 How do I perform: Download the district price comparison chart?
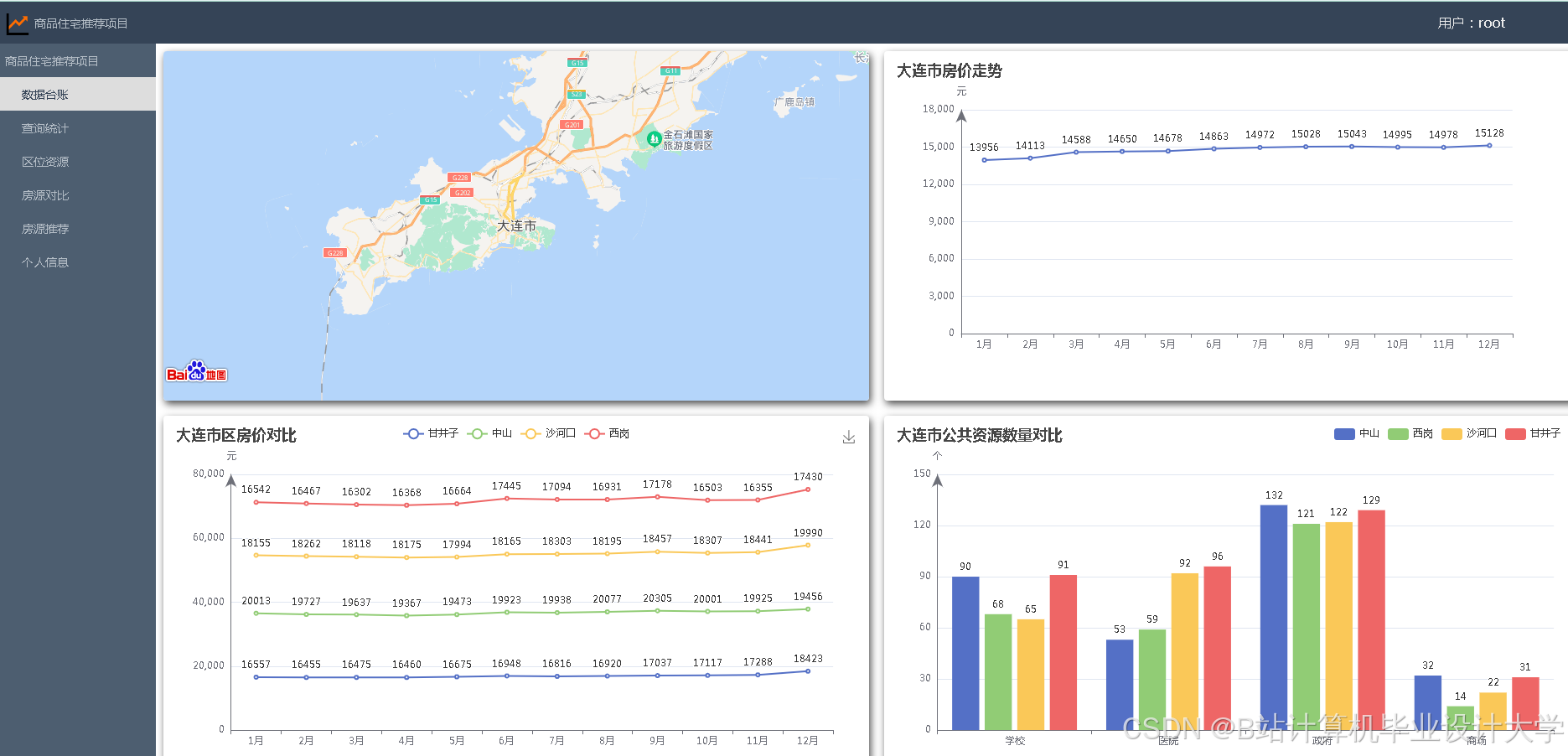coord(849,438)
